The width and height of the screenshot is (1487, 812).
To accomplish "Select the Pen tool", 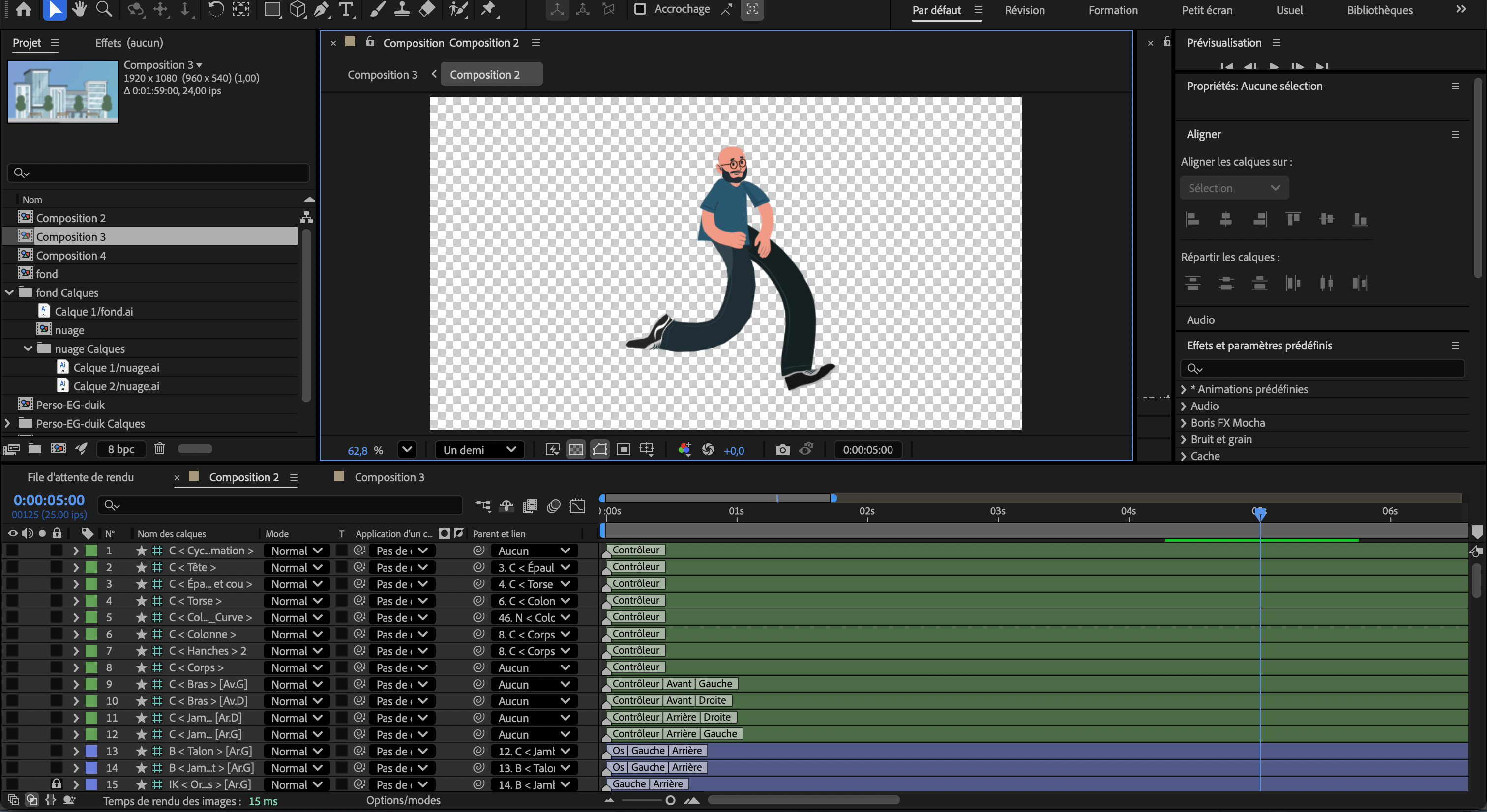I will coord(322,9).
